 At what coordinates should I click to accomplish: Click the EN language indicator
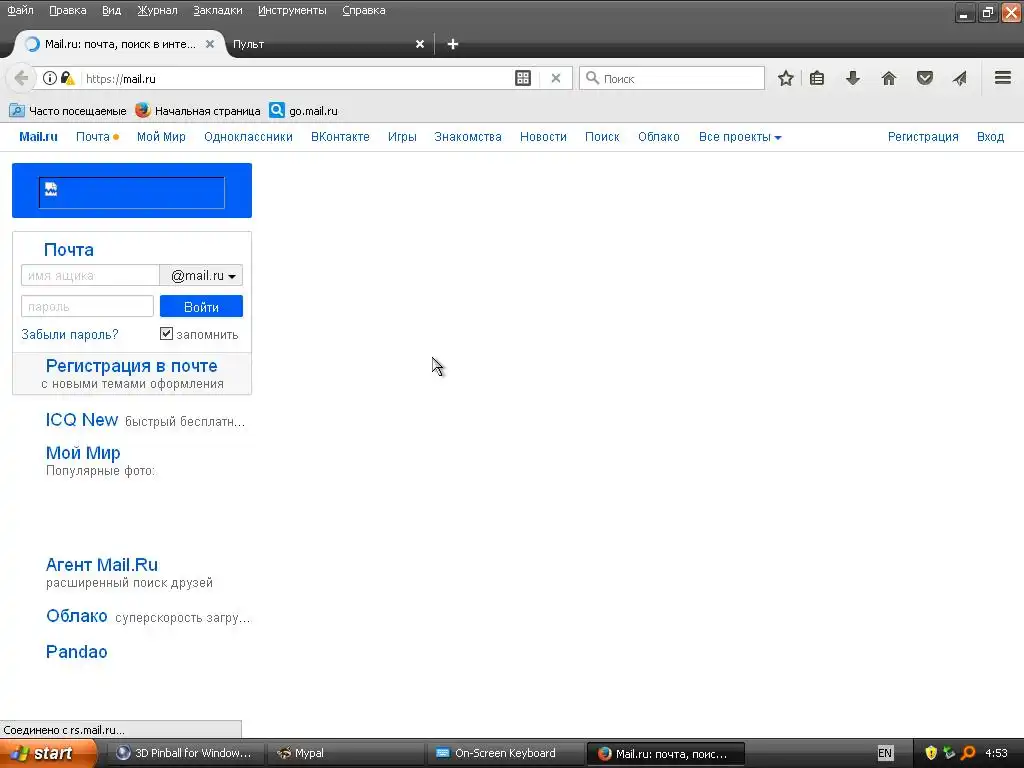(885, 753)
